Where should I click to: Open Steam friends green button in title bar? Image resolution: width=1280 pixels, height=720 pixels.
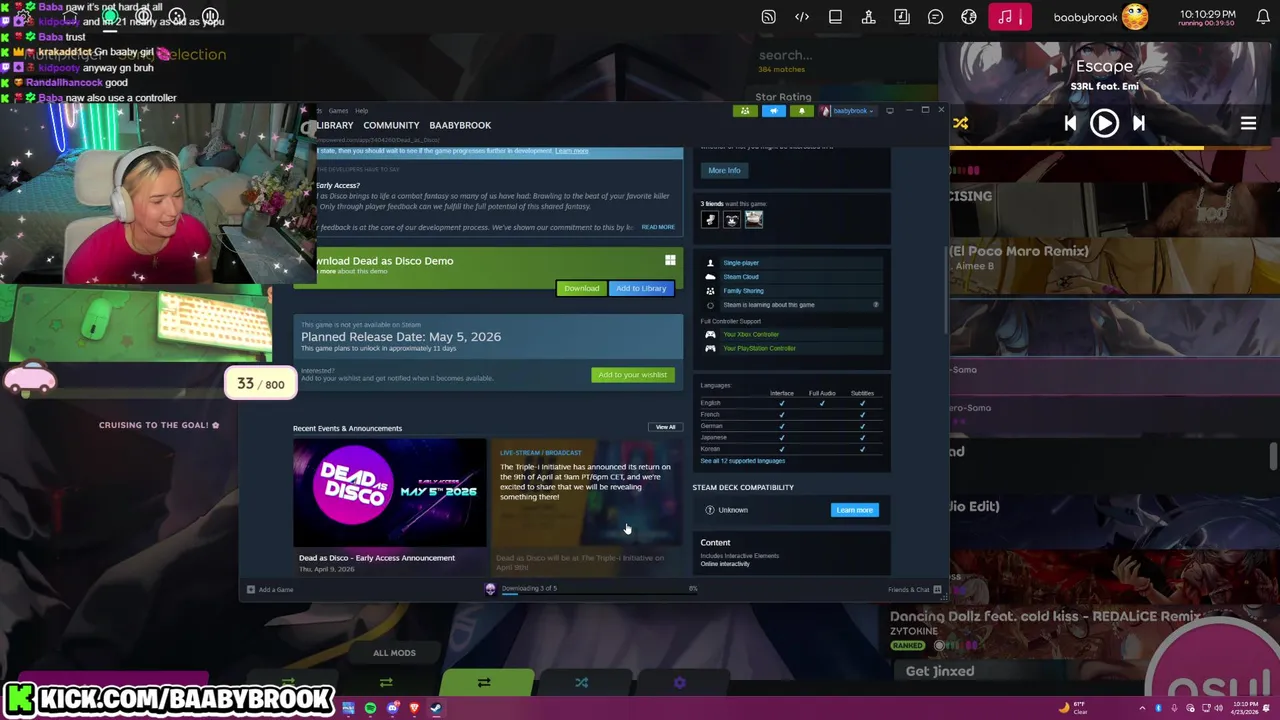coord(745,111)
